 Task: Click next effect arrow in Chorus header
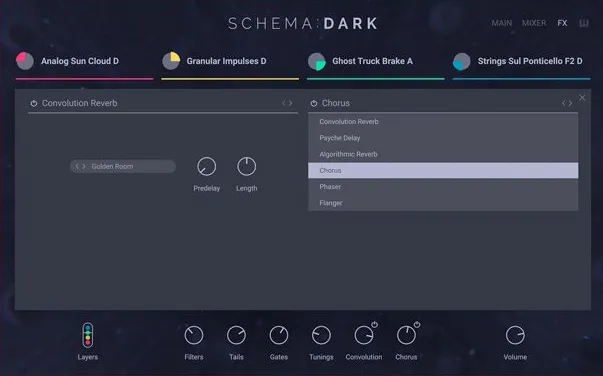point(571,103)
